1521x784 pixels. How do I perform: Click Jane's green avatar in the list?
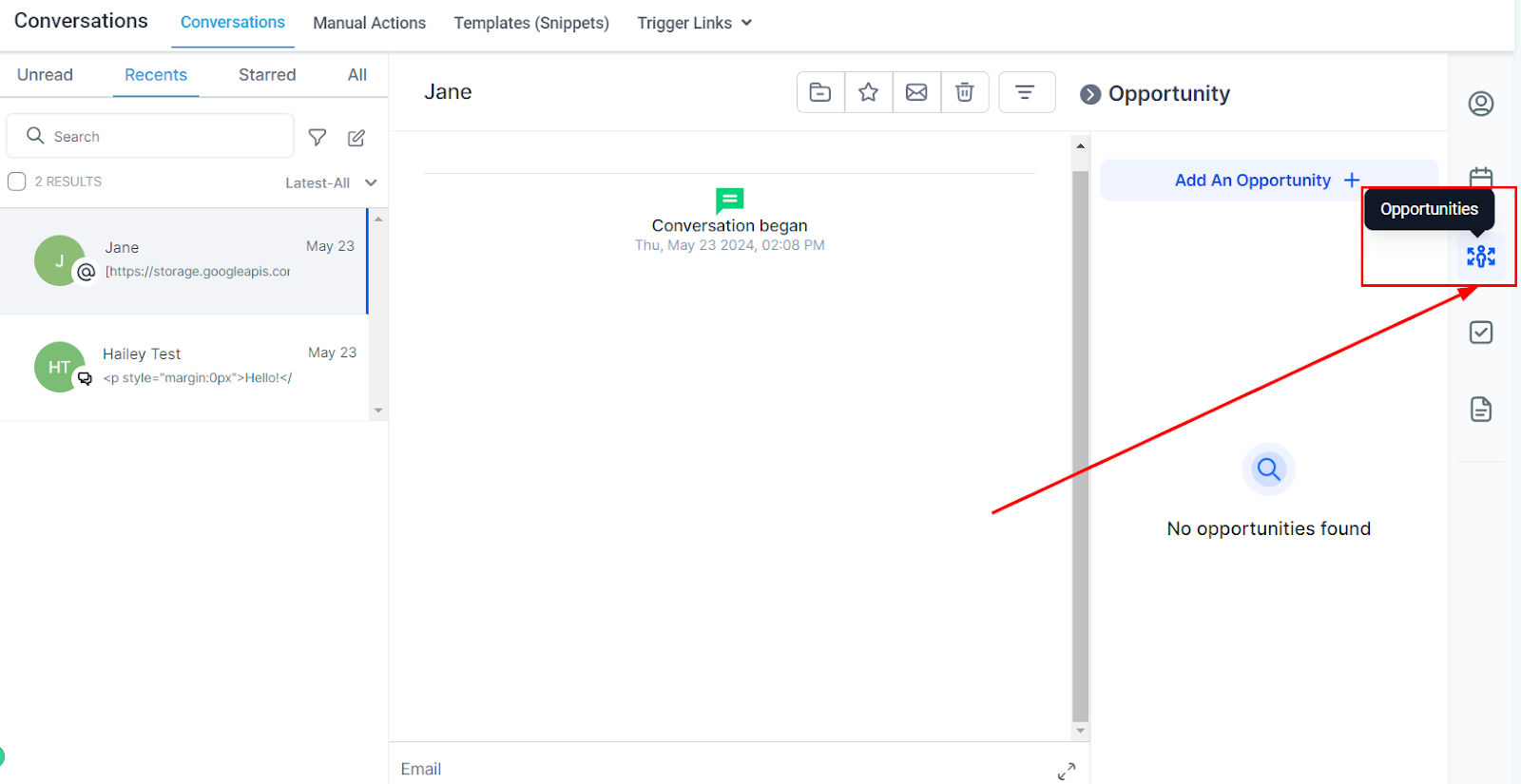coord(59,260)
